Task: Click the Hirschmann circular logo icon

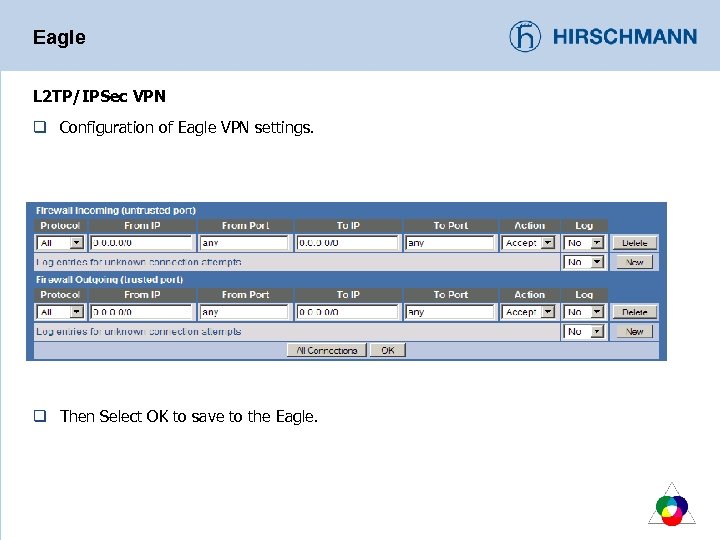Action: click(525, 36)
